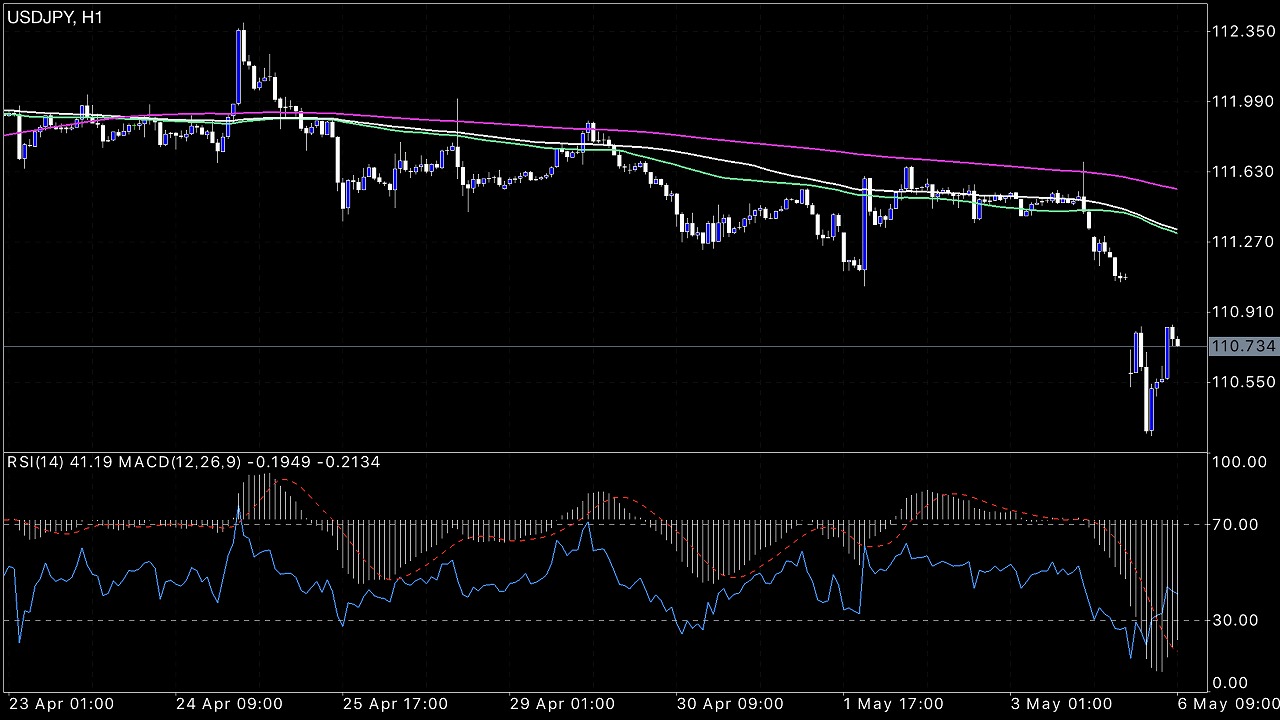1280x720 pixels.
Task: Select the current price tag 110.734
Action: [x=1242, y=346]
